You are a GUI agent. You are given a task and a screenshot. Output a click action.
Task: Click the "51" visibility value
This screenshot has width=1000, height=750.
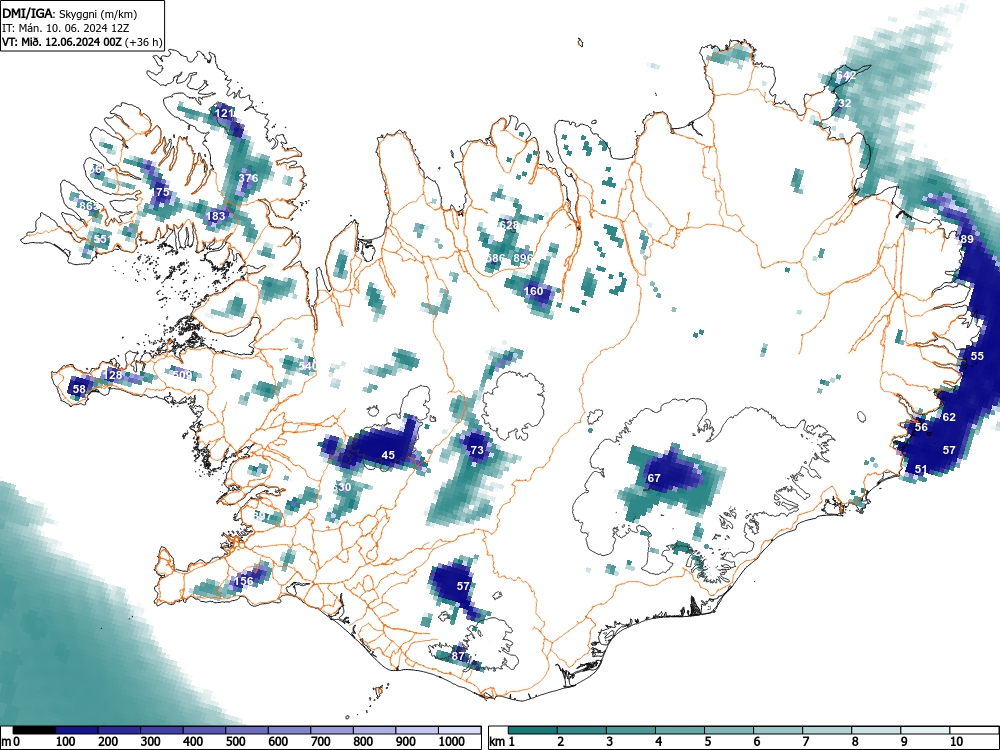click(x=921, y=469)
